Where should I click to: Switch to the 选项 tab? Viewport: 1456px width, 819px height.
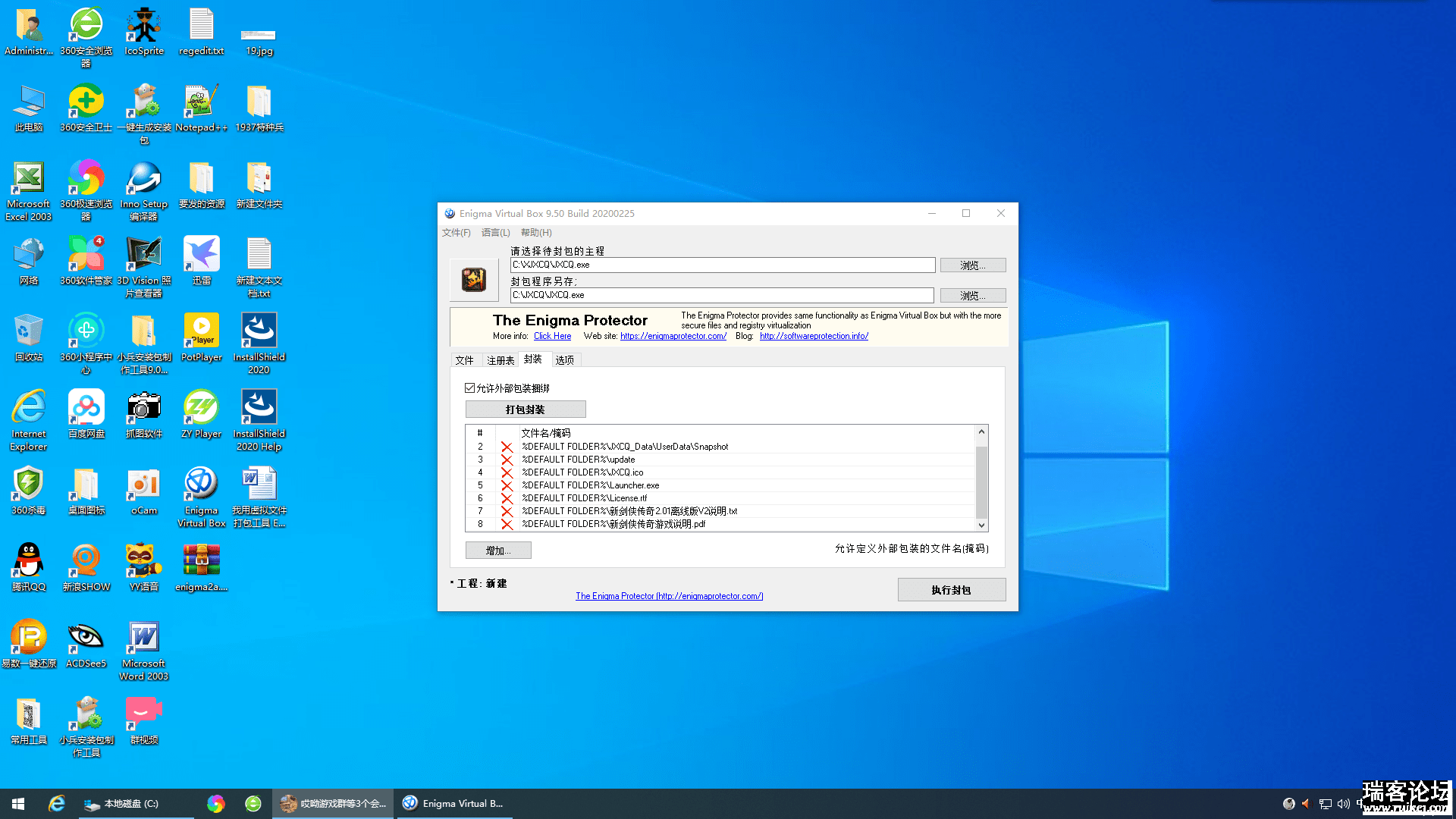[x=565, y=360]
